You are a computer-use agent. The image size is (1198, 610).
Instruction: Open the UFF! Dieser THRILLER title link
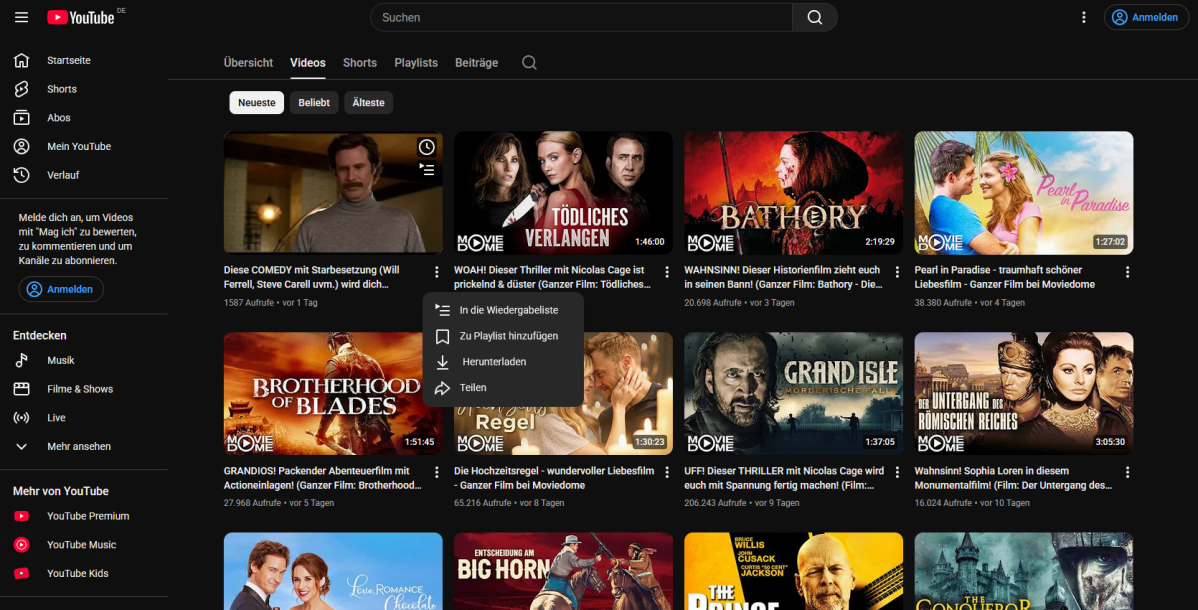(x=784, y=478)
